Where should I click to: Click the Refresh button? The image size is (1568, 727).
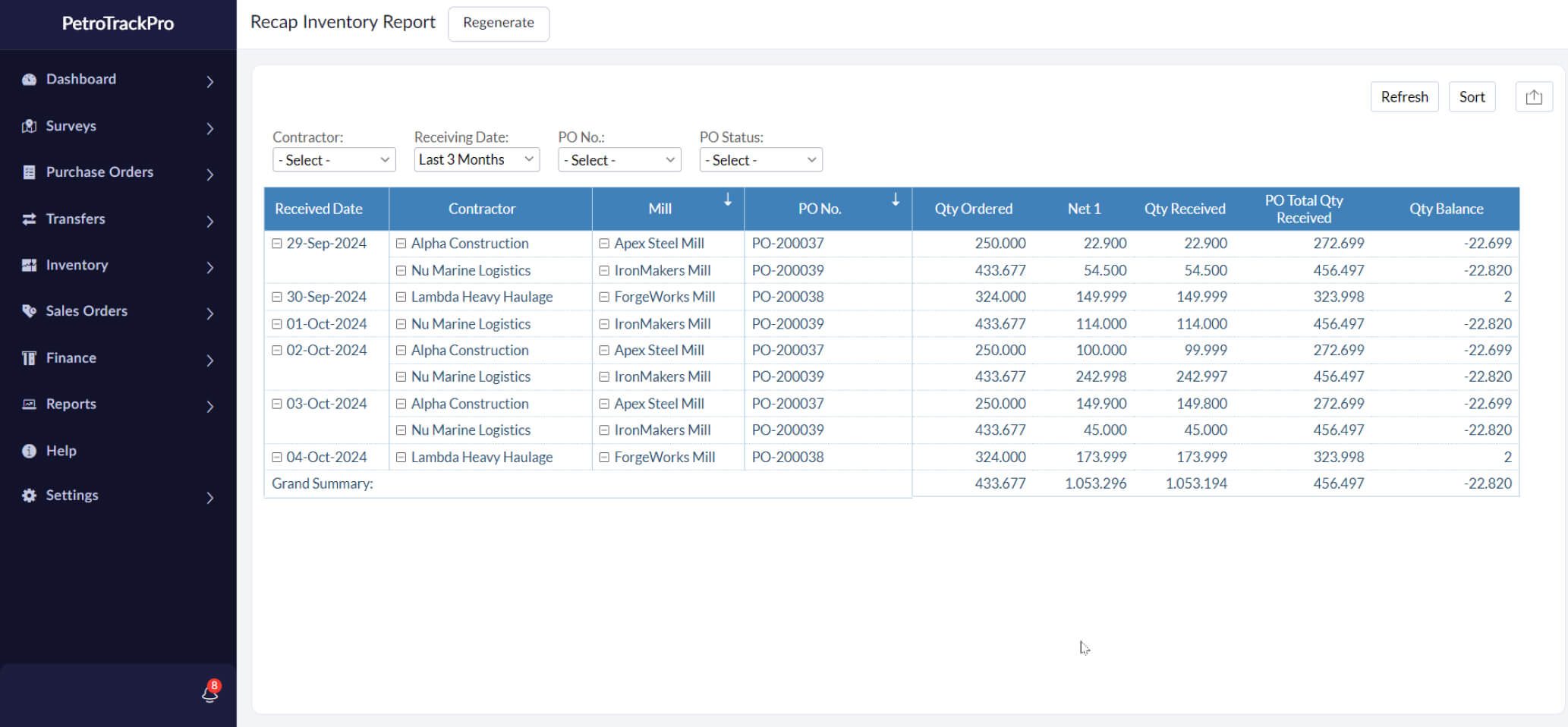(x=1403, y=96)
